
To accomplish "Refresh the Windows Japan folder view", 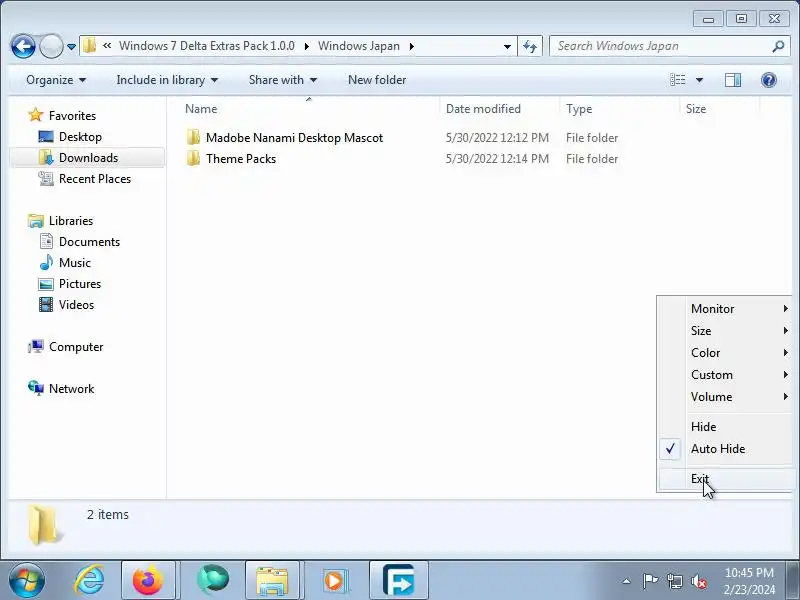I will pyautogui.click(x=530, y=46).
